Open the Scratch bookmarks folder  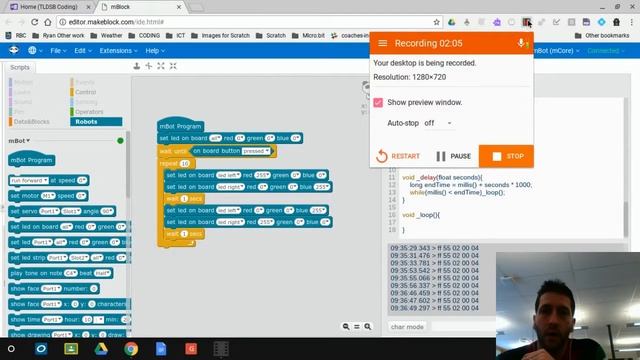click(x=271, y=36)
